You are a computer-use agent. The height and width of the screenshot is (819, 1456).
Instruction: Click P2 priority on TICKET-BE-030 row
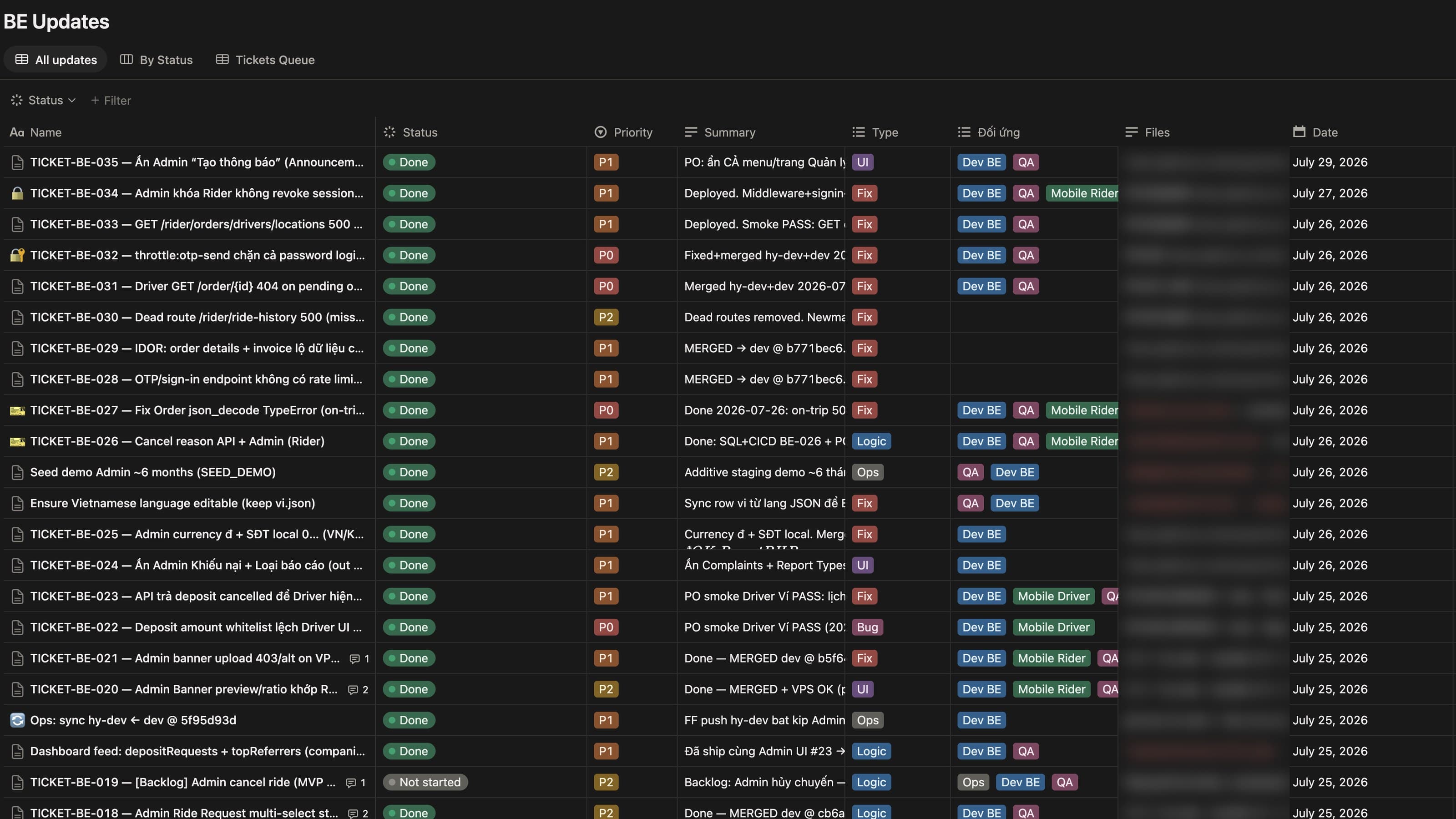point(606,317)
